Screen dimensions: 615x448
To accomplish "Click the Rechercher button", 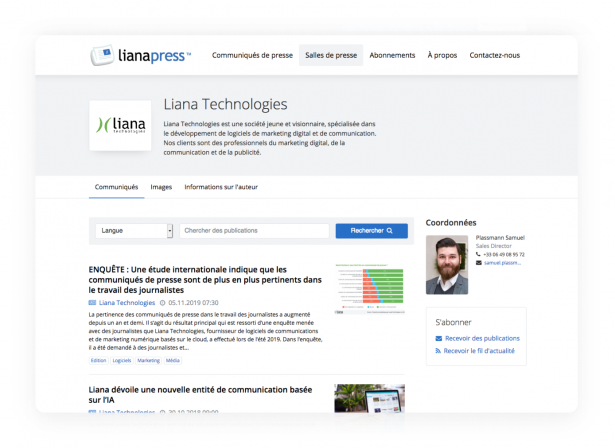I will pyautogui.click(x=371, y=231).
